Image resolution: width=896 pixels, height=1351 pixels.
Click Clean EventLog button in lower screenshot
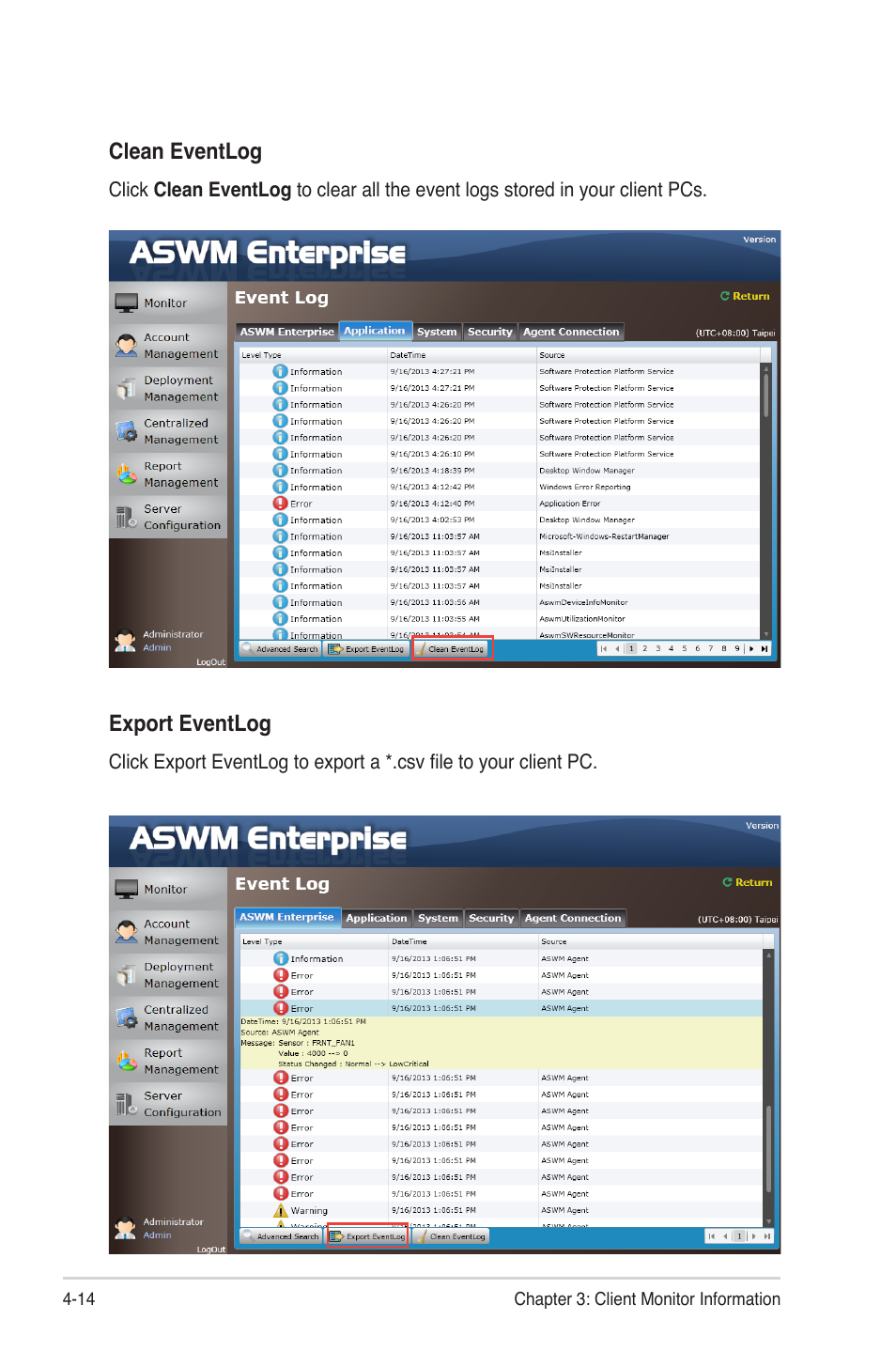(451, 1236)
